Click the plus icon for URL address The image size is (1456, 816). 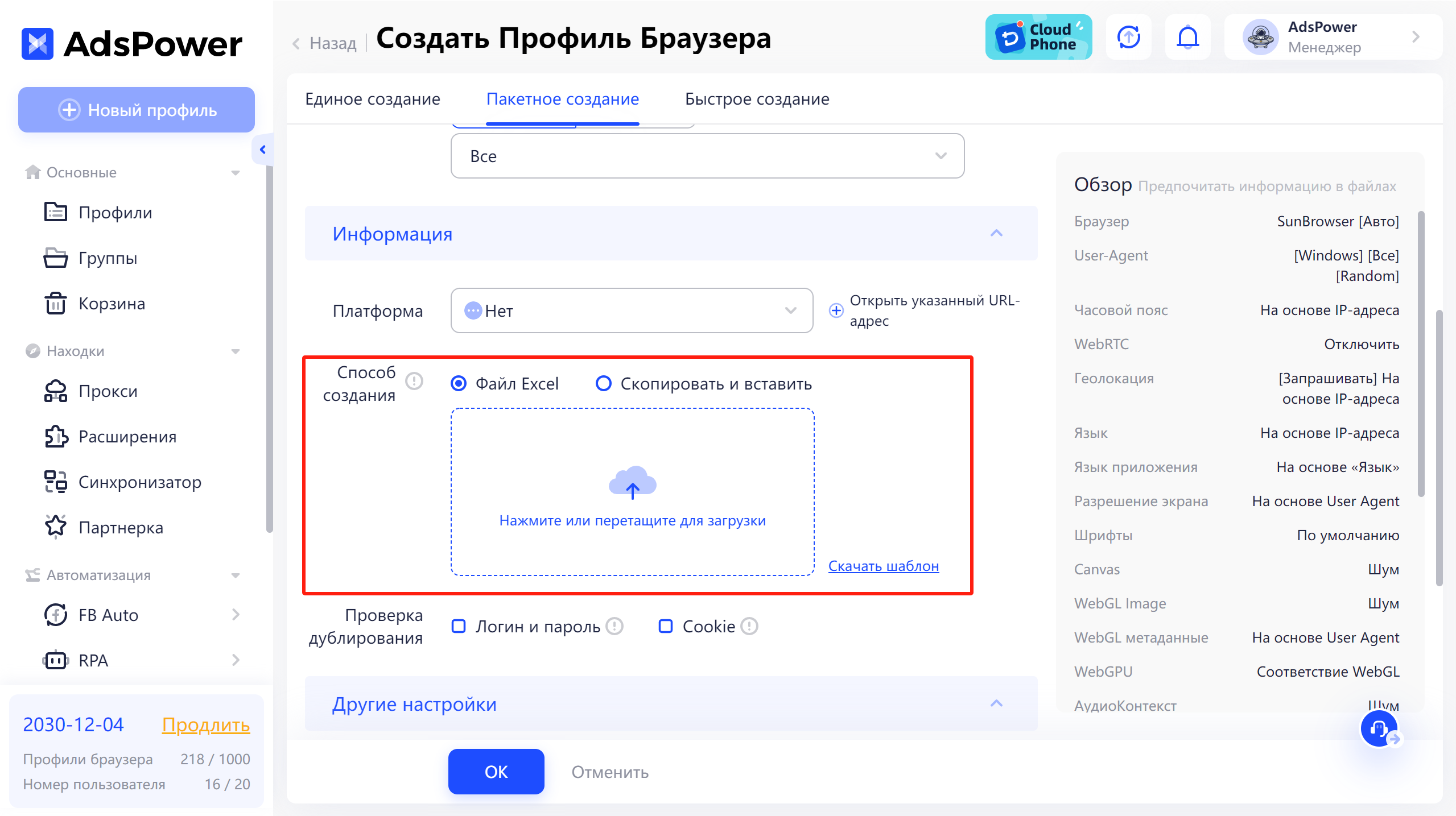(836, 310)
